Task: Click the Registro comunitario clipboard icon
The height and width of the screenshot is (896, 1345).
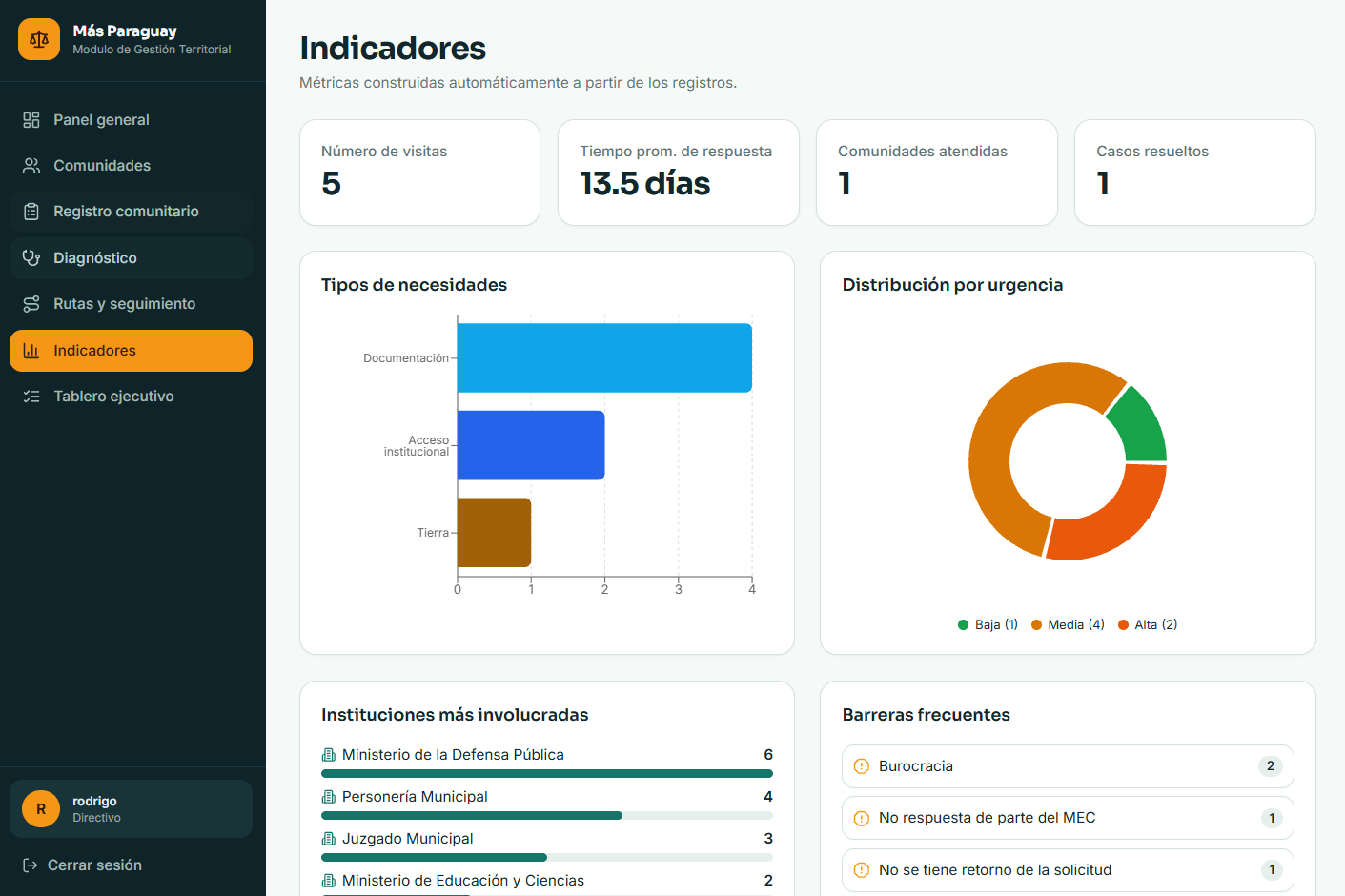Action: click(31, 212)
